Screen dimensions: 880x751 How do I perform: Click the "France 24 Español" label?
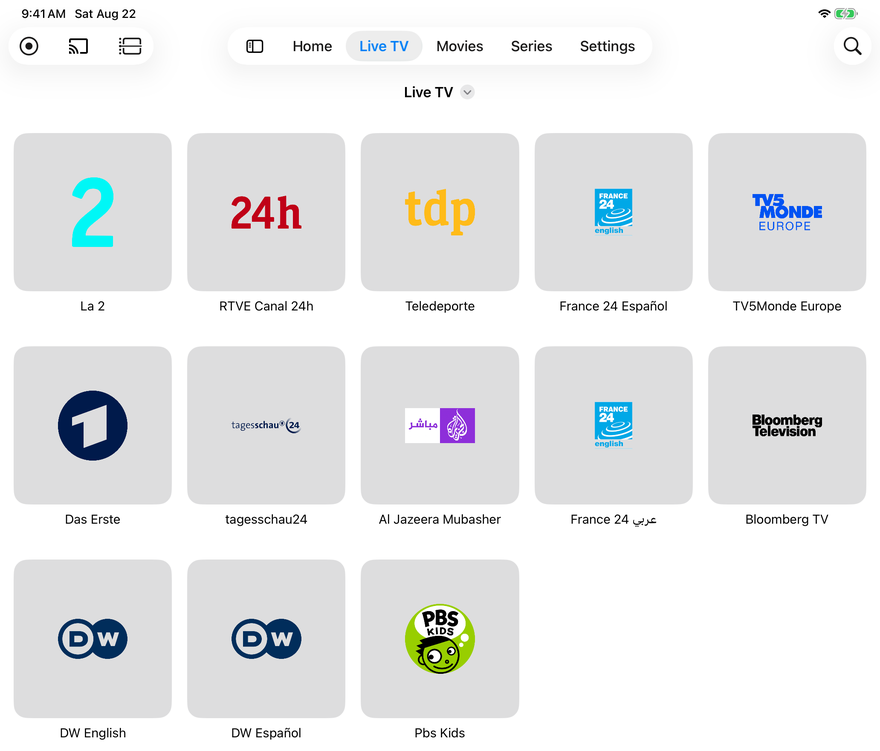pyautogui.click(x=613, y=306)
